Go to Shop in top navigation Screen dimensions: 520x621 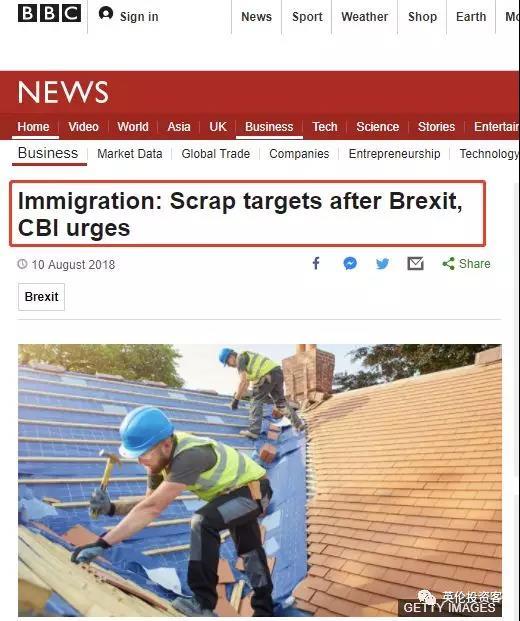click(x=422, y=17)
